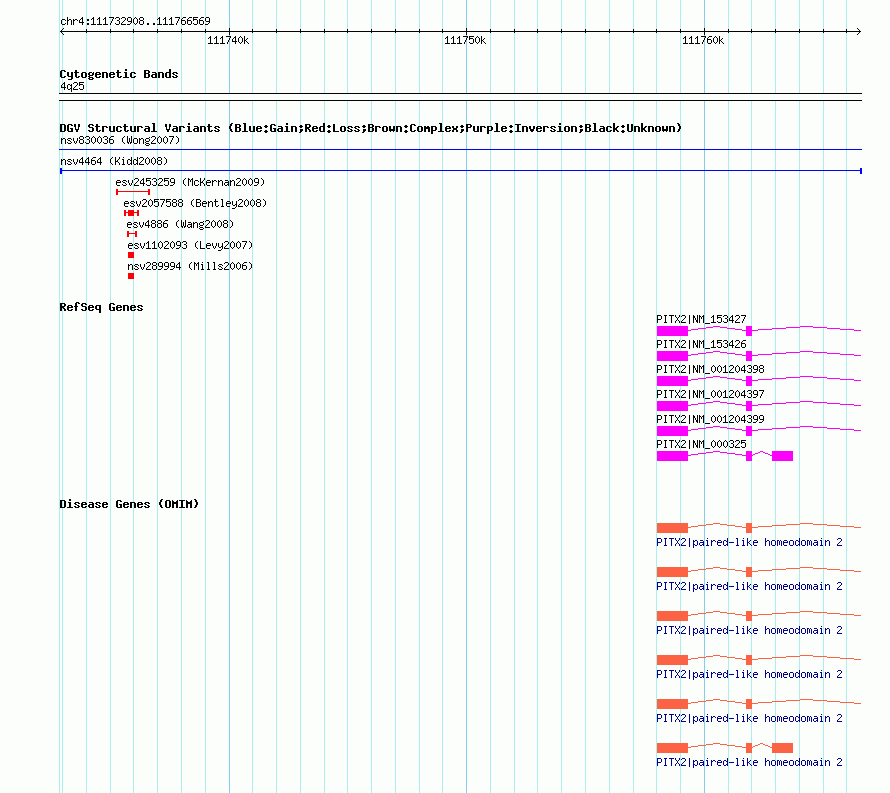Select the 4q25 cytogenetic band label

point(72,86)
